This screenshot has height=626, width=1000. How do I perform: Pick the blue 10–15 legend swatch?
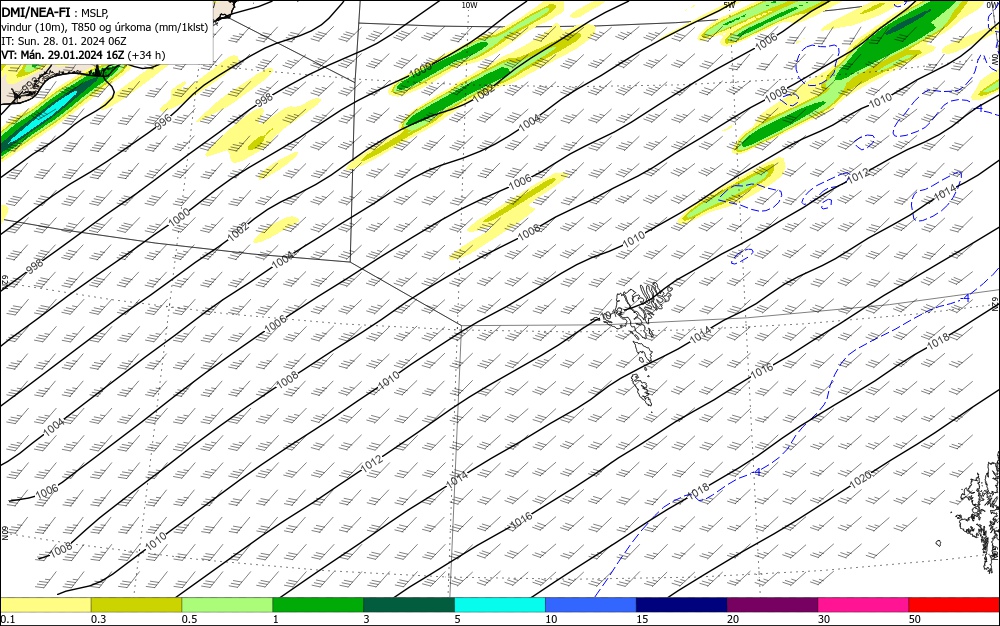pyautogui.click(x=591, y=605)
